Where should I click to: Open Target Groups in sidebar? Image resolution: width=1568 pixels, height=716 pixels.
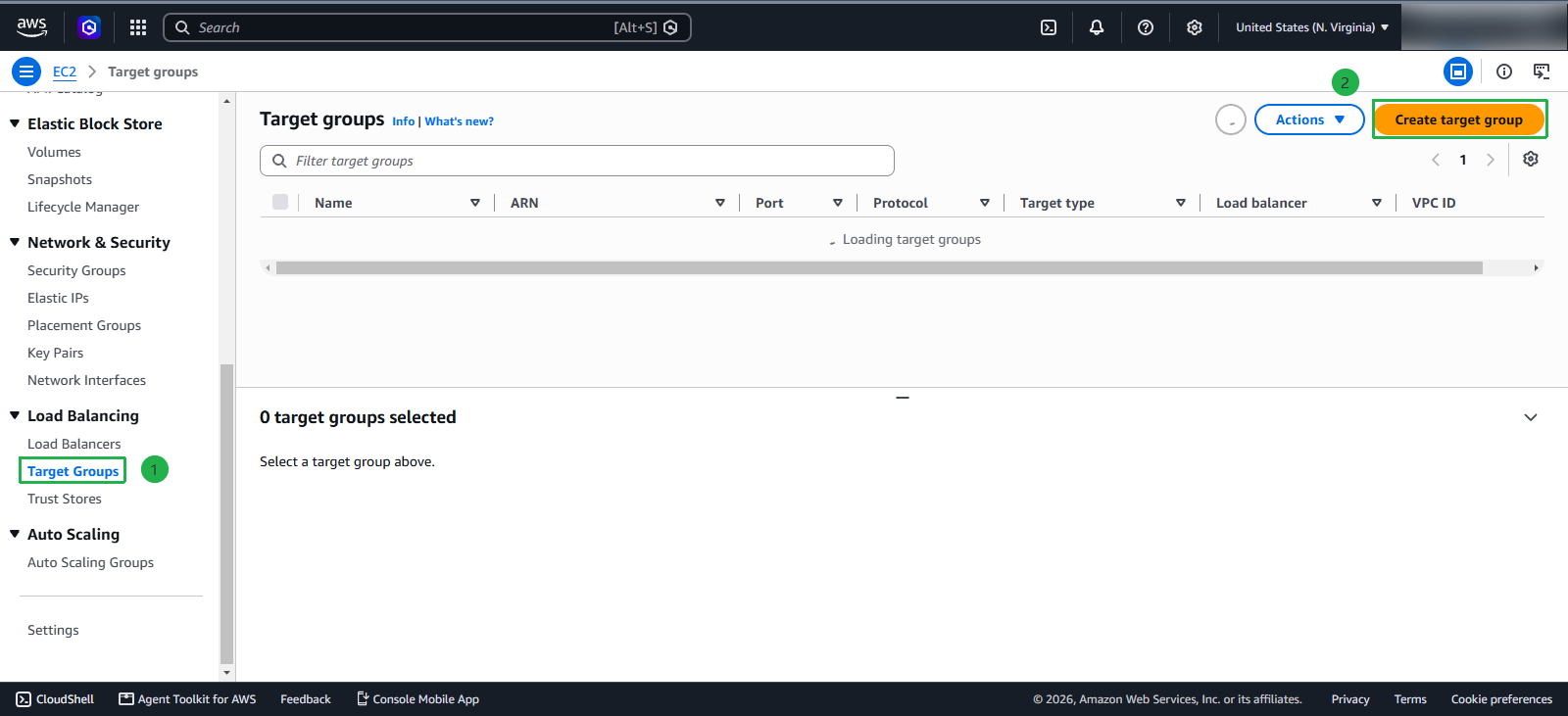(73, 471)
